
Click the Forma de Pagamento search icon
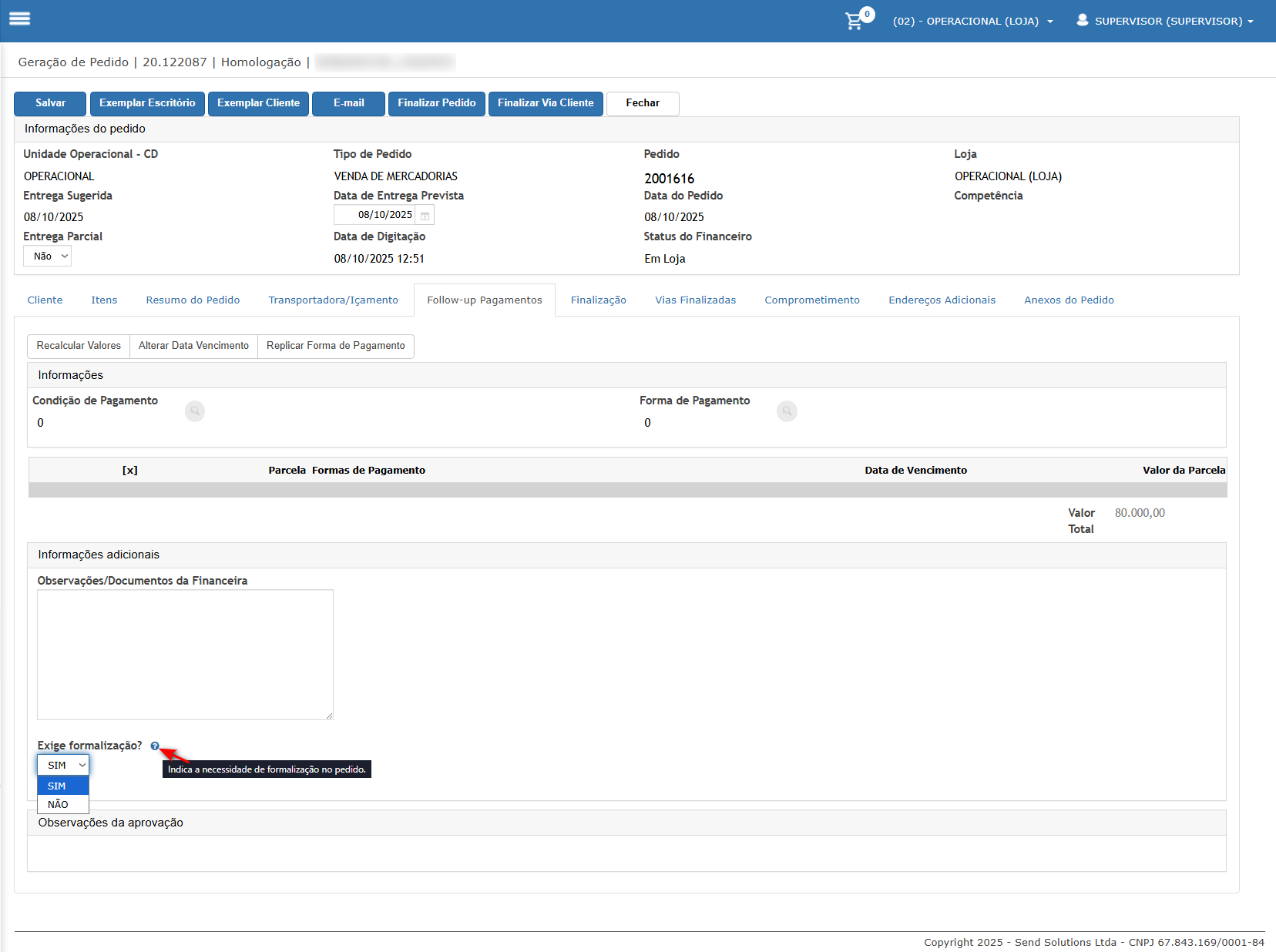click(x=787, y=411)
